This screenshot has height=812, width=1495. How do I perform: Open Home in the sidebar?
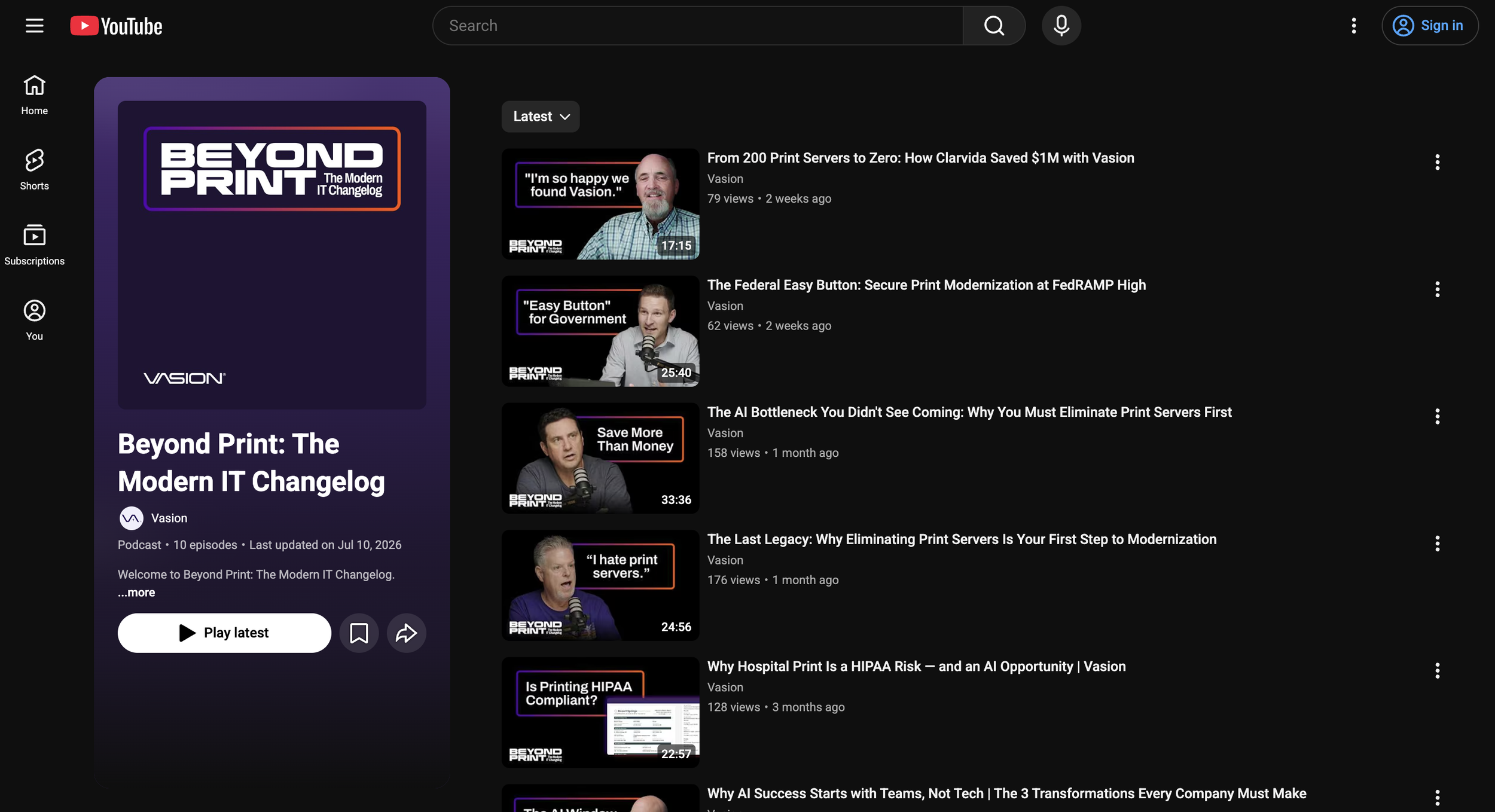click(x=35, y=95)
